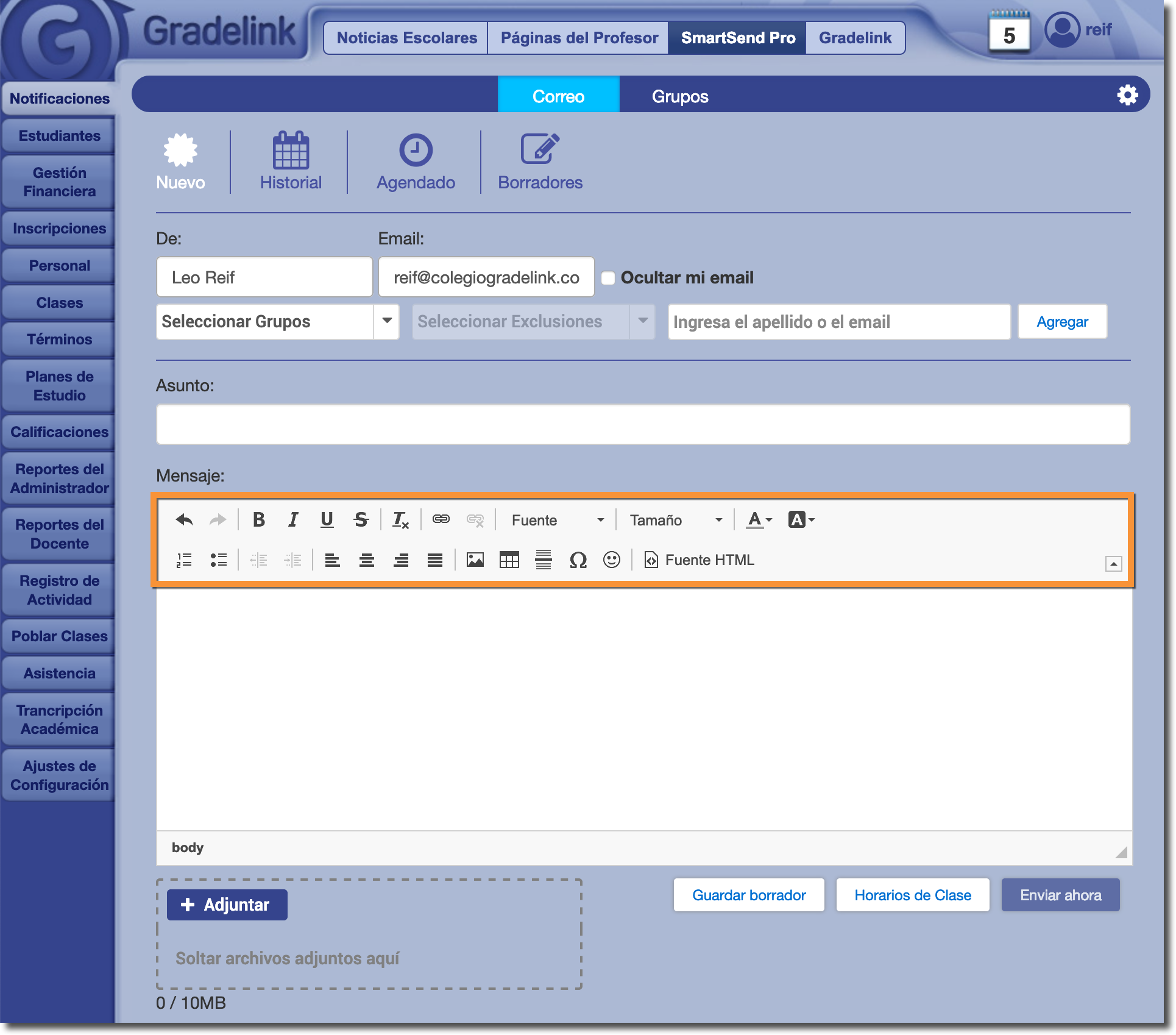Toggle Fuente HTML source mode
Image resolution: width=1176 pixels, height=1035 pixels.
pos(700,560)
